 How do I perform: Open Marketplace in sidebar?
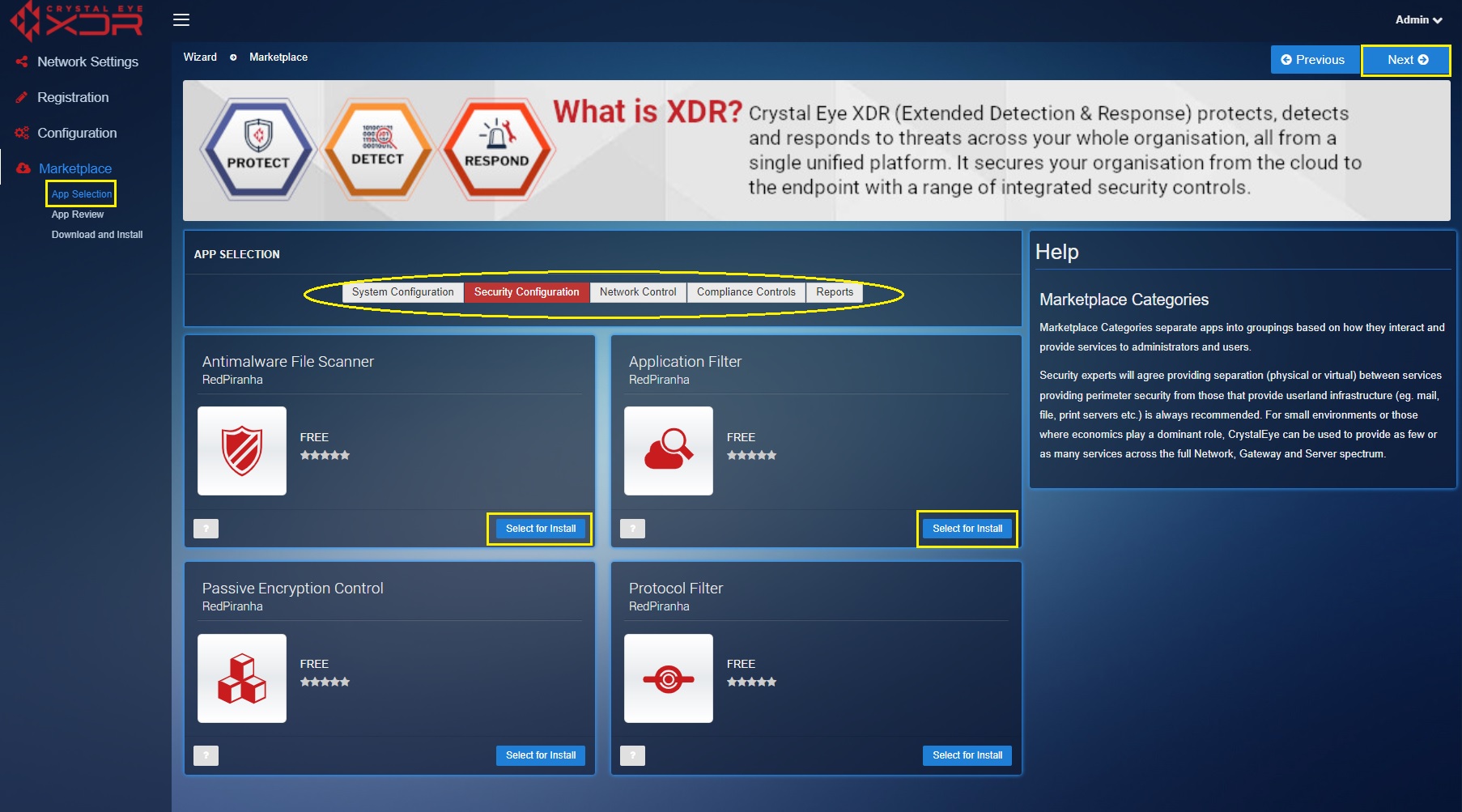tap(75, 168)
